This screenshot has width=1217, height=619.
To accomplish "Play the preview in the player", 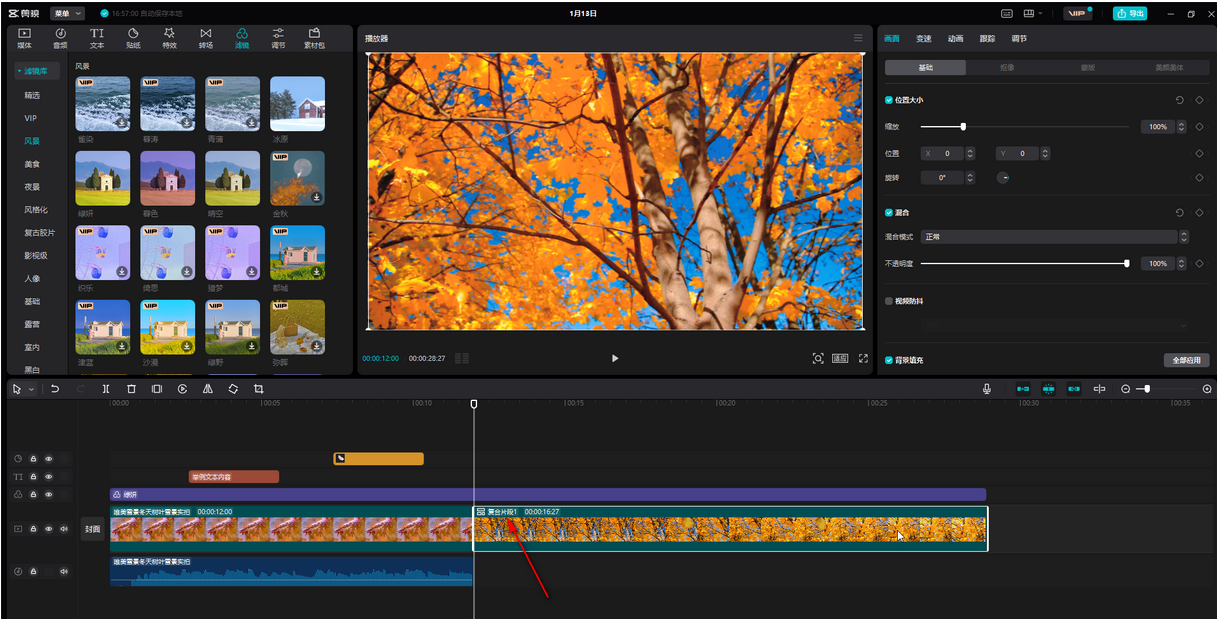I will 615,358.
